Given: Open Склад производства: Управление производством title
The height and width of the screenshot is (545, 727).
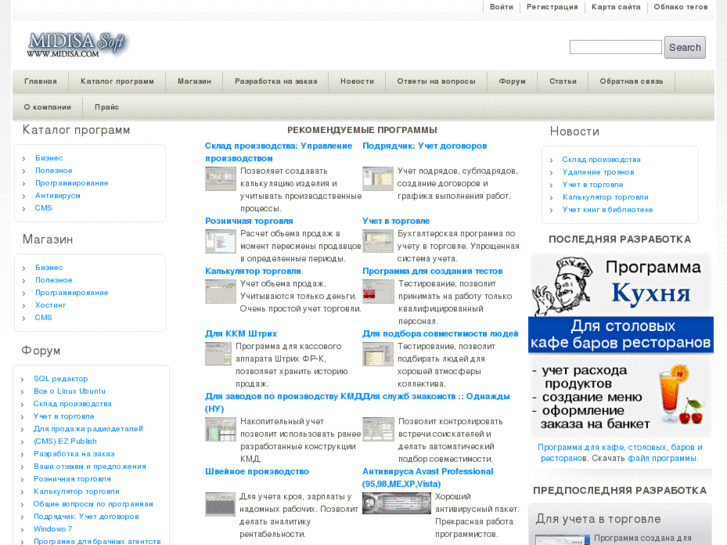Looking at the screenshot, I should click(x=279, y=152).
